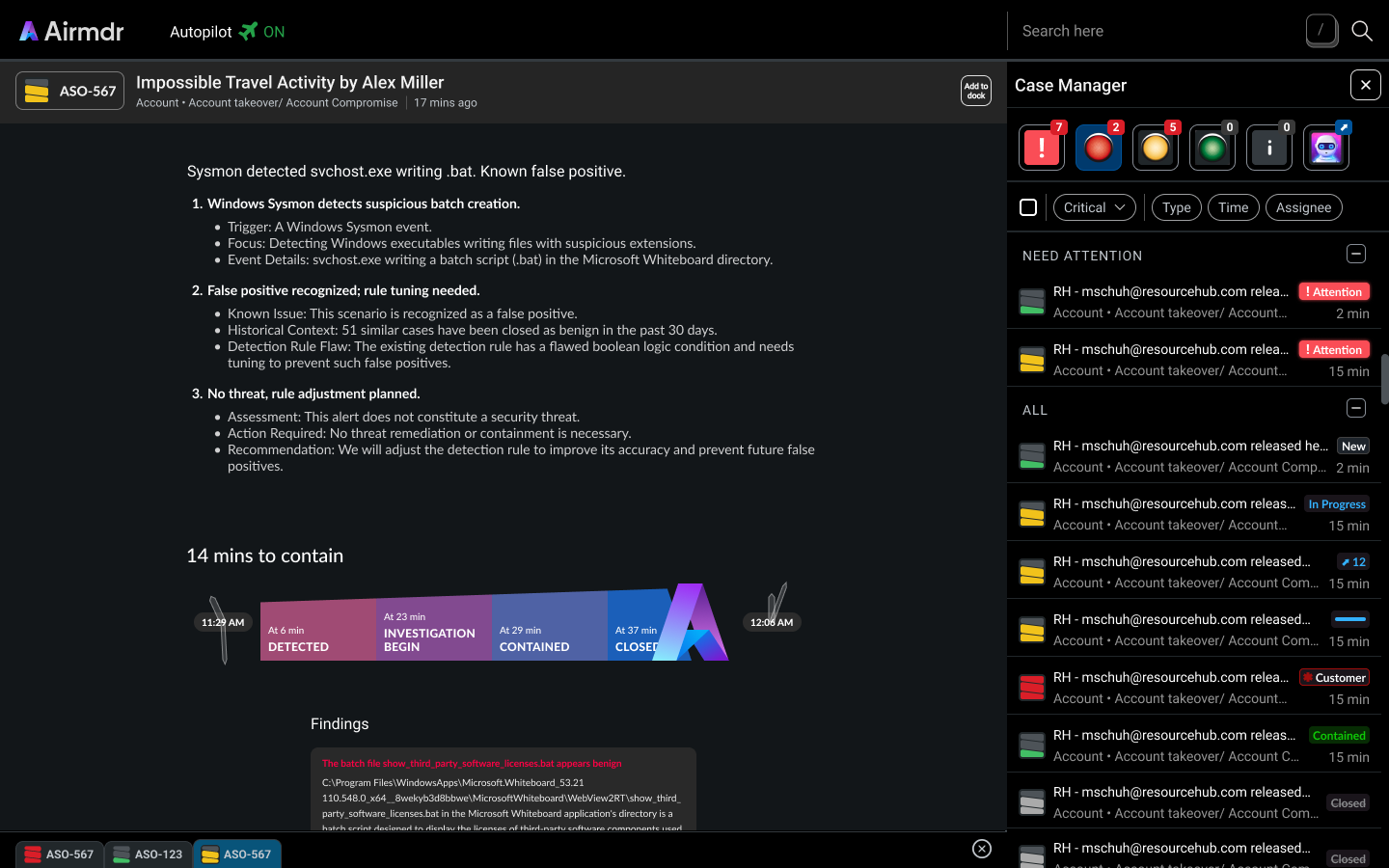The height and width of the screenshot is (868, 1389).
Task: Click the Add to dock icon
Action: [x=975, y=91]
